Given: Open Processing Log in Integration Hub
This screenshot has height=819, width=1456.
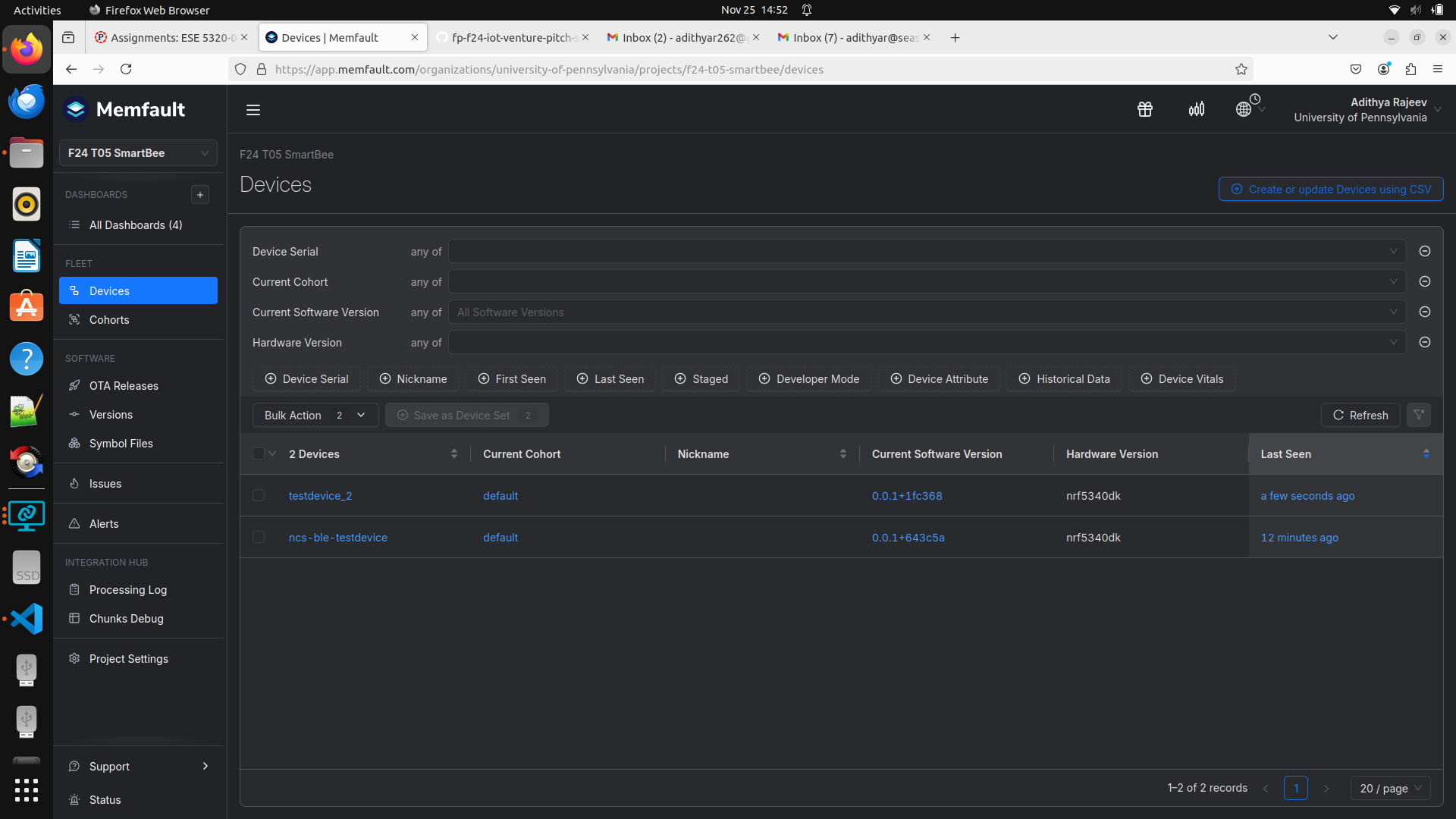Looking at the screenshot, I should 128,589.
